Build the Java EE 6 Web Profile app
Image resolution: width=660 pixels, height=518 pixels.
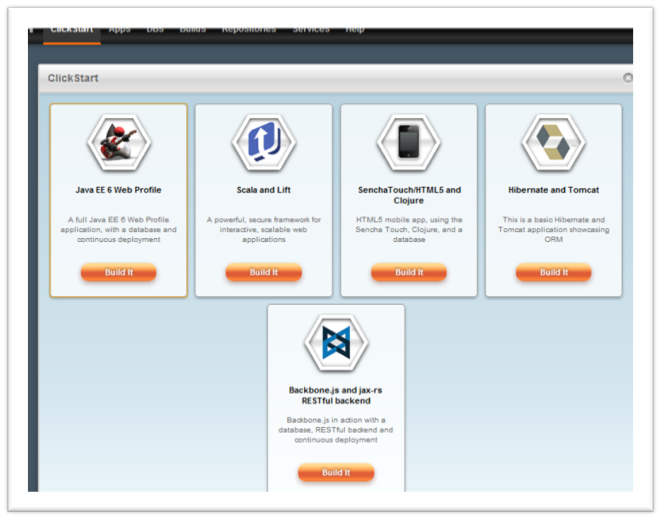point(119,272)
